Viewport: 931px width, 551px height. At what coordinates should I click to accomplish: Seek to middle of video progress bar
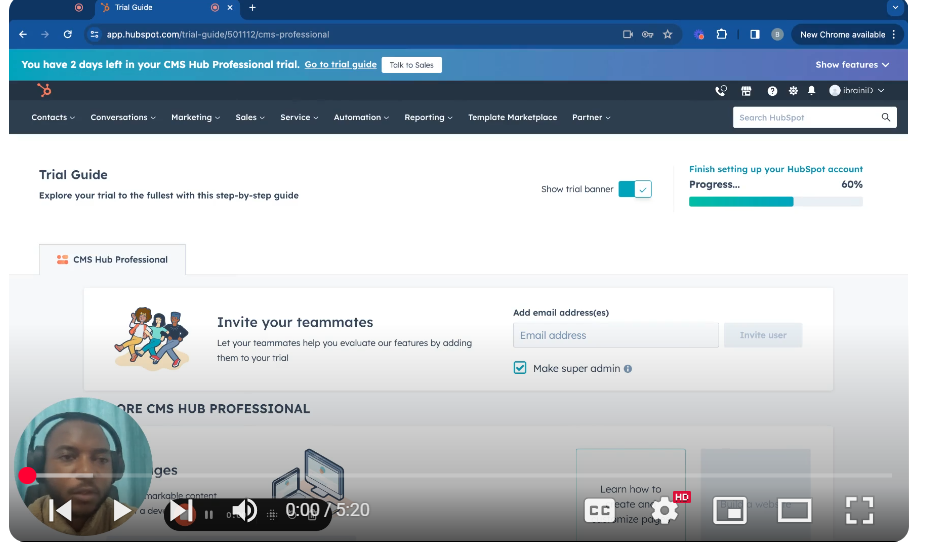tap(459, 476)
